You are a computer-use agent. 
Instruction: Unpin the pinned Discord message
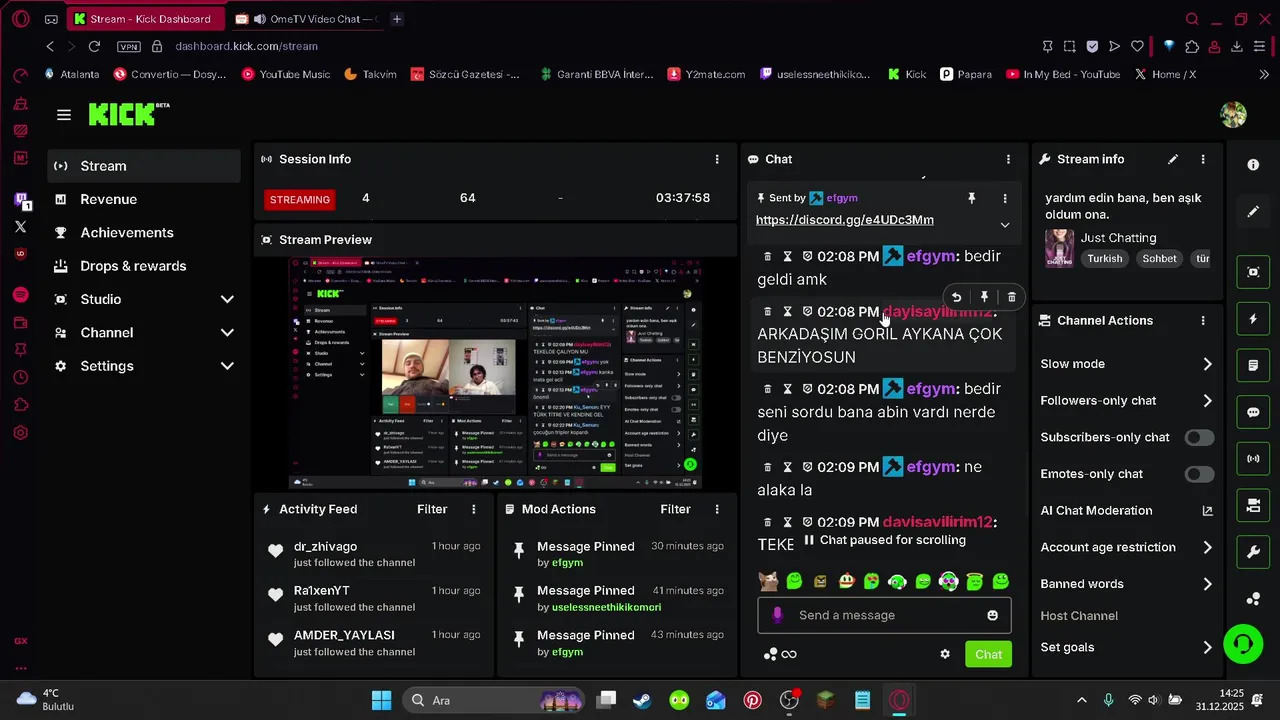(971, 198)
